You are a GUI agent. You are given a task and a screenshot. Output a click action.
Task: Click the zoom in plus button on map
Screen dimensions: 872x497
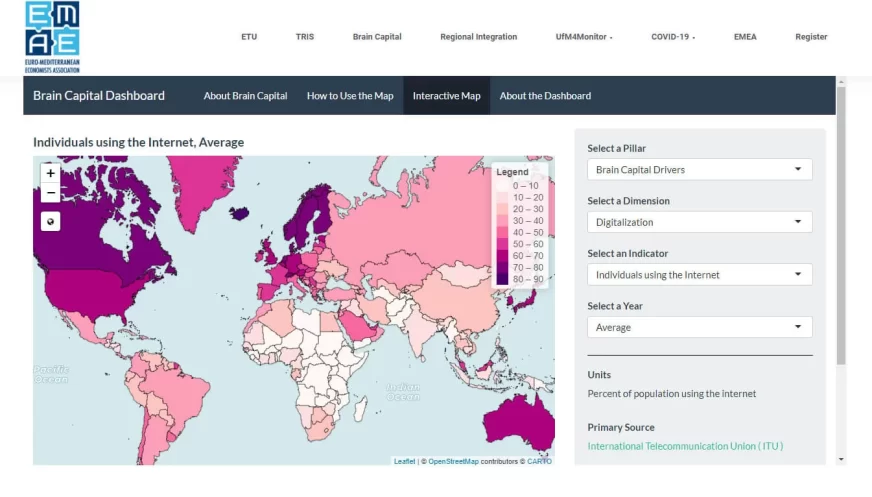(51, 173)
